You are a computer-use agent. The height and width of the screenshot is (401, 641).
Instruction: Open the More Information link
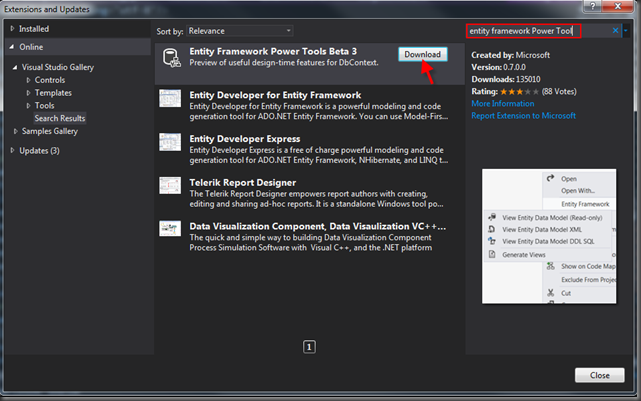(x=502, y=103)
